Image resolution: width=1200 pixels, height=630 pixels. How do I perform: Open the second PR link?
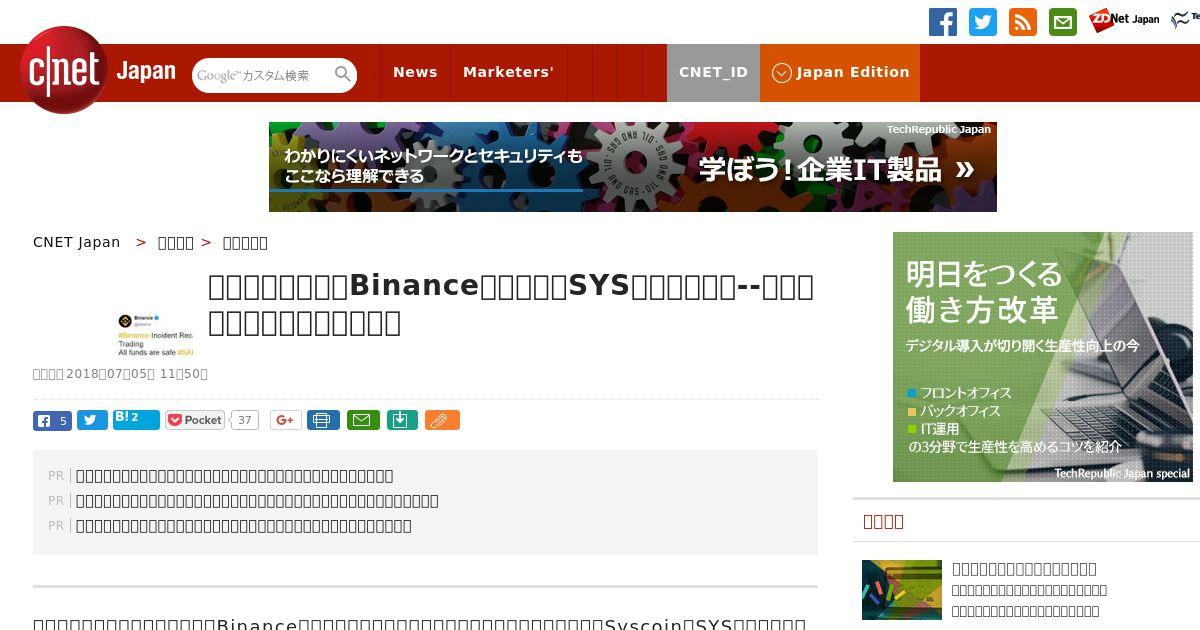[x=257, y=501]
